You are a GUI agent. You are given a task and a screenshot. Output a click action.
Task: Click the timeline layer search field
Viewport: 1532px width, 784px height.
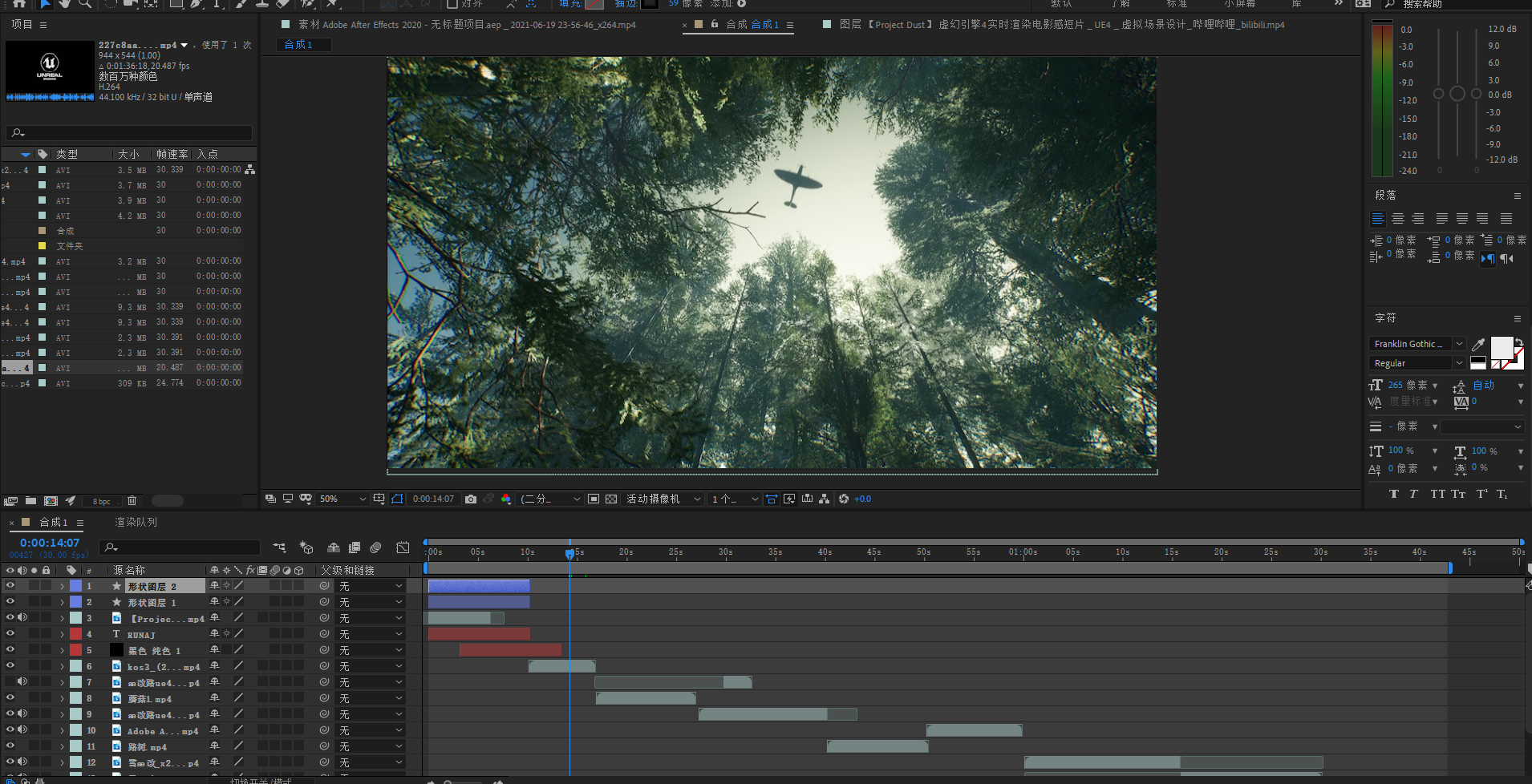[180, 548]
